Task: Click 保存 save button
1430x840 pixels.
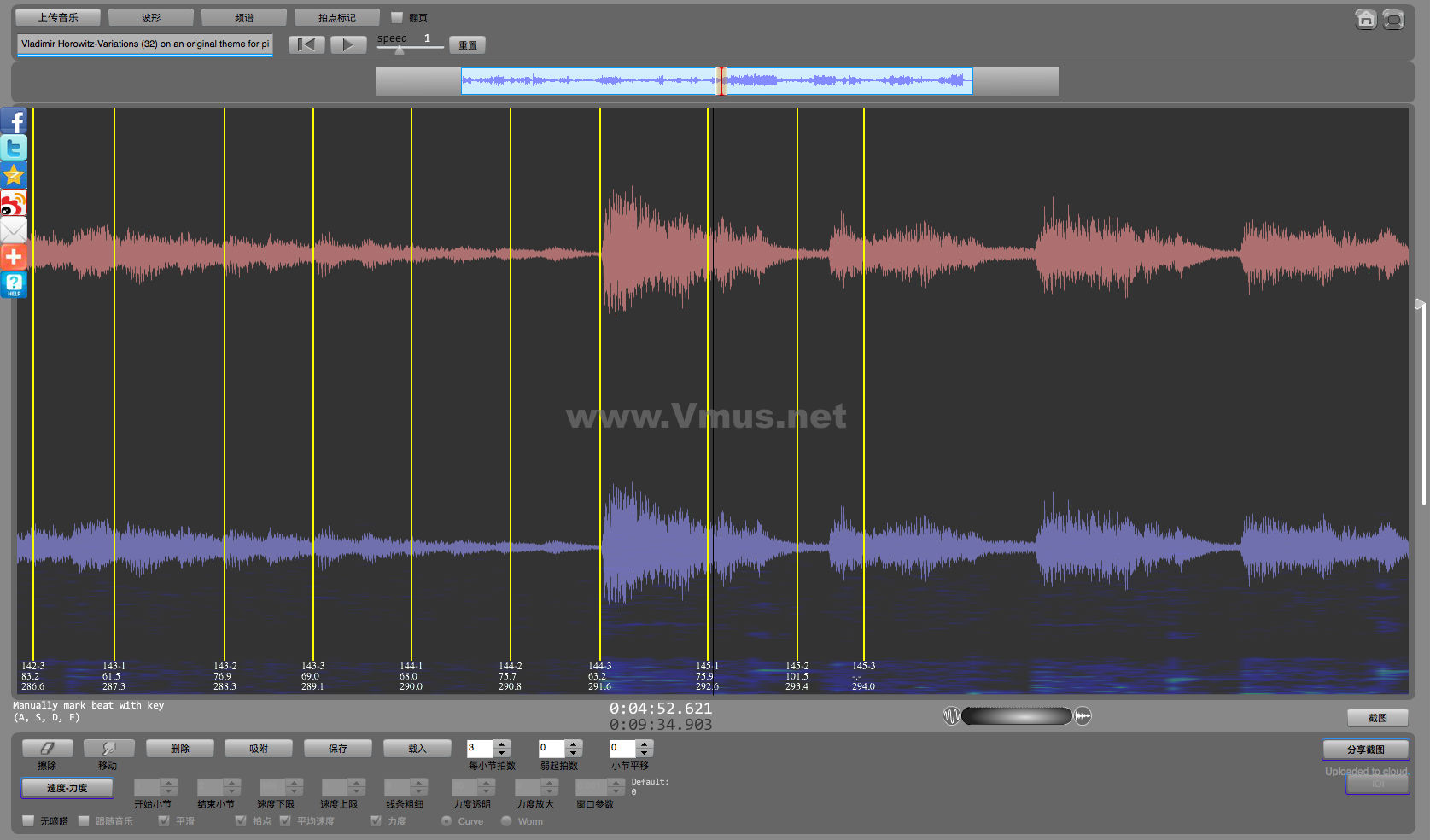Action: tap(338, 748)
